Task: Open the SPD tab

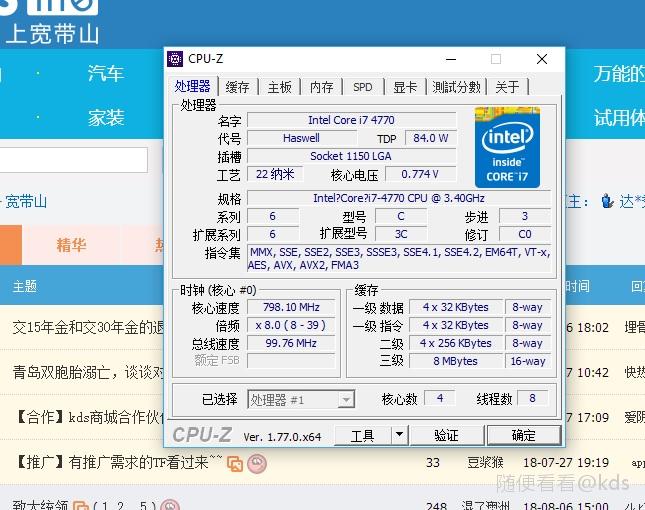Action: [x=362, y=87]
